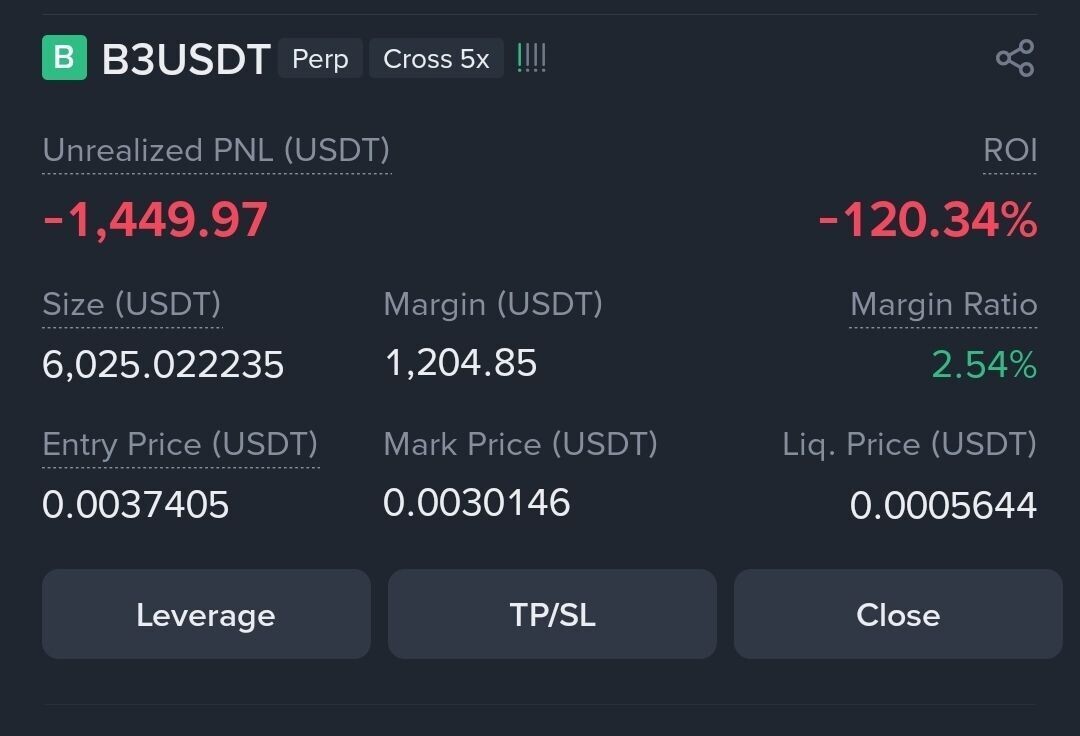Tap the Entry Price (USDT) label
Viewport: 1080px width, 736px height.
pos(180,444)
